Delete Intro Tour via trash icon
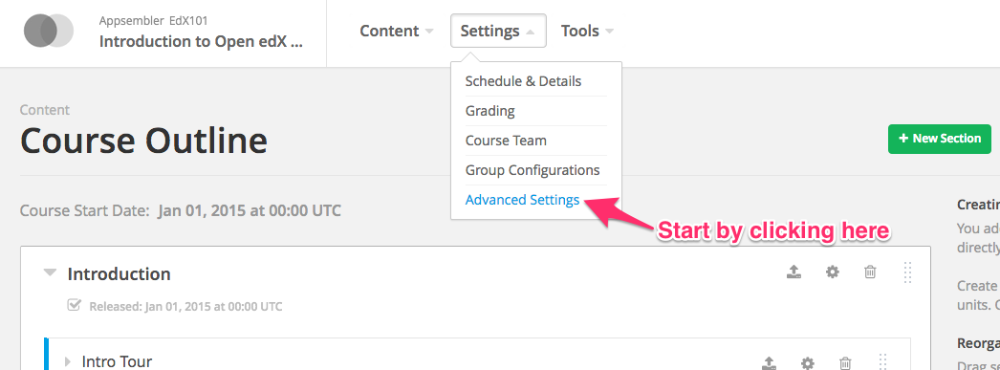1000x370 pixels. 845,363
